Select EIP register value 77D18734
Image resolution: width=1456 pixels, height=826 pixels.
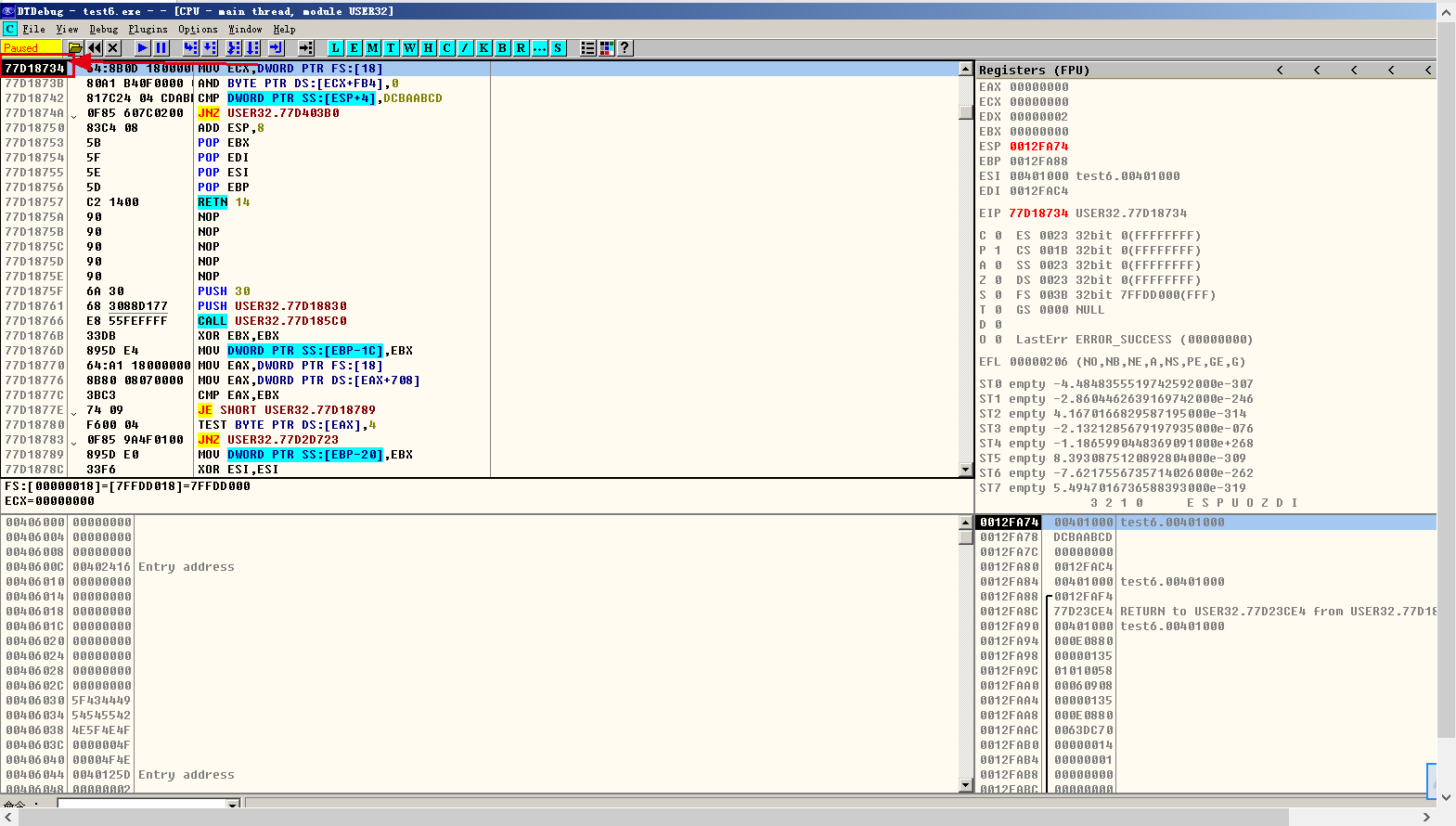point(1038,213)
